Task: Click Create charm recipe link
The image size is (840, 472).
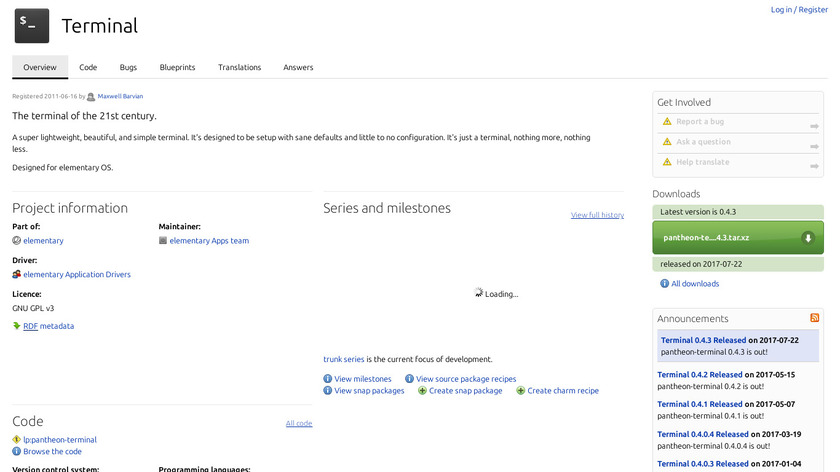Action: (563, 391)
